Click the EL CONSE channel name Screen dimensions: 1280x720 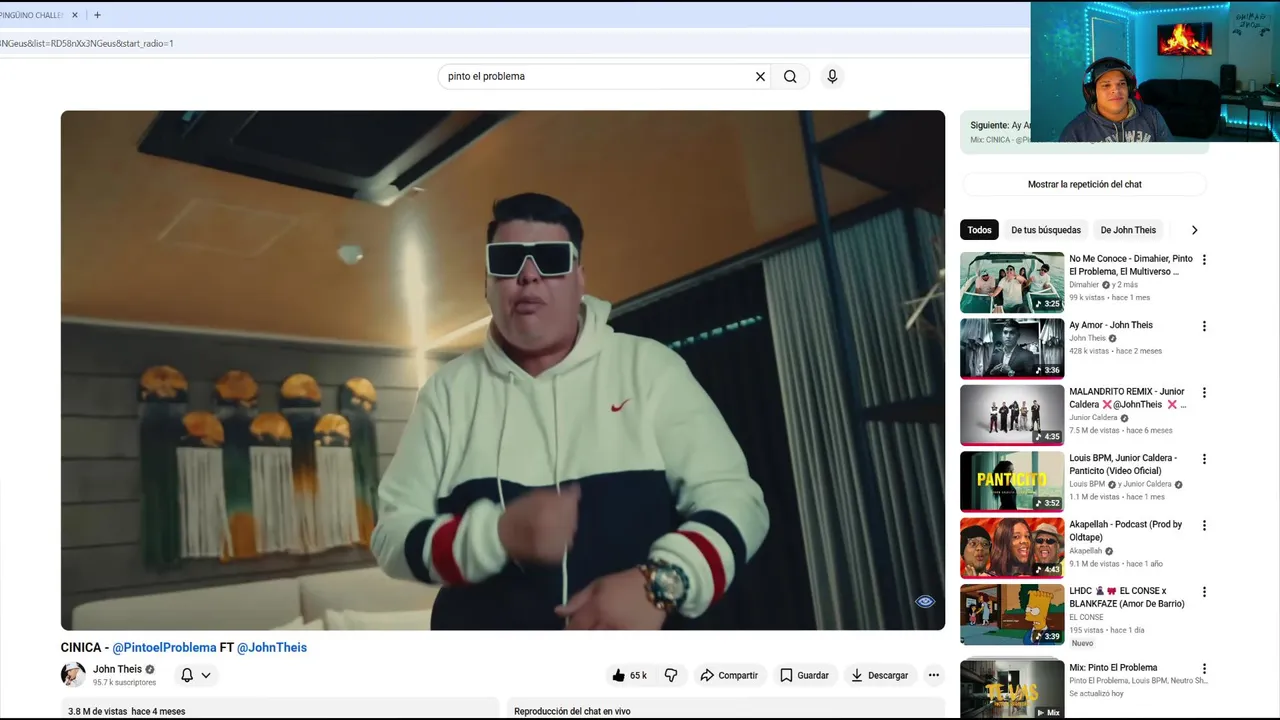(1085, 617)
